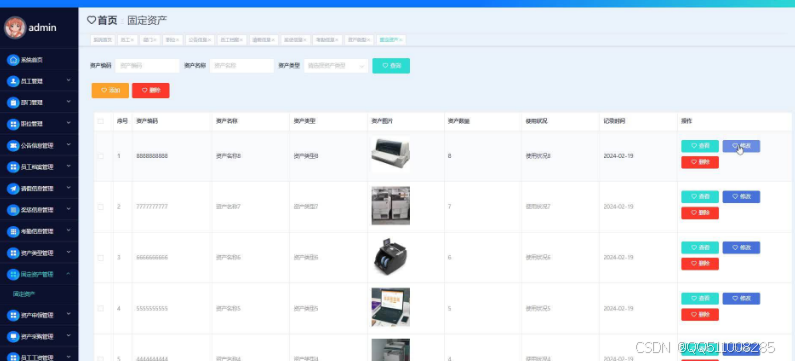Click the red 删除 button above the table
The image size is (795, 361).
tap(151, 90)
